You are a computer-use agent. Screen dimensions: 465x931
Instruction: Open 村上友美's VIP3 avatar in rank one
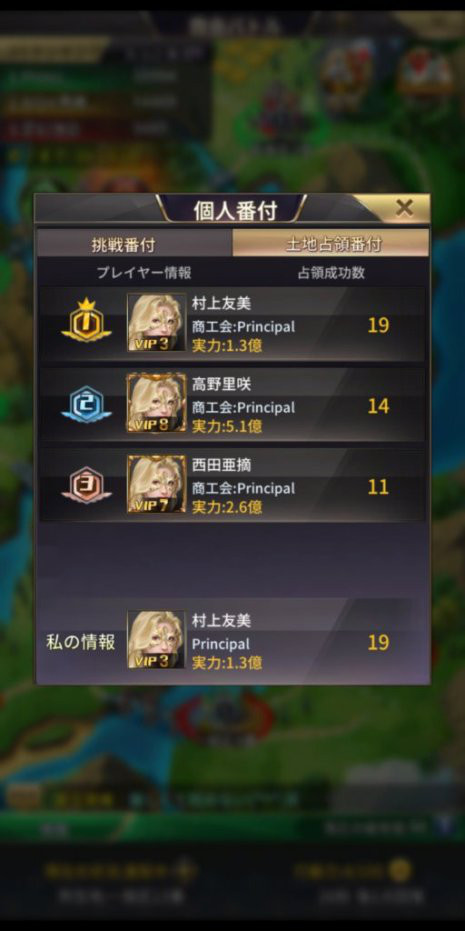tap(156, 323)
